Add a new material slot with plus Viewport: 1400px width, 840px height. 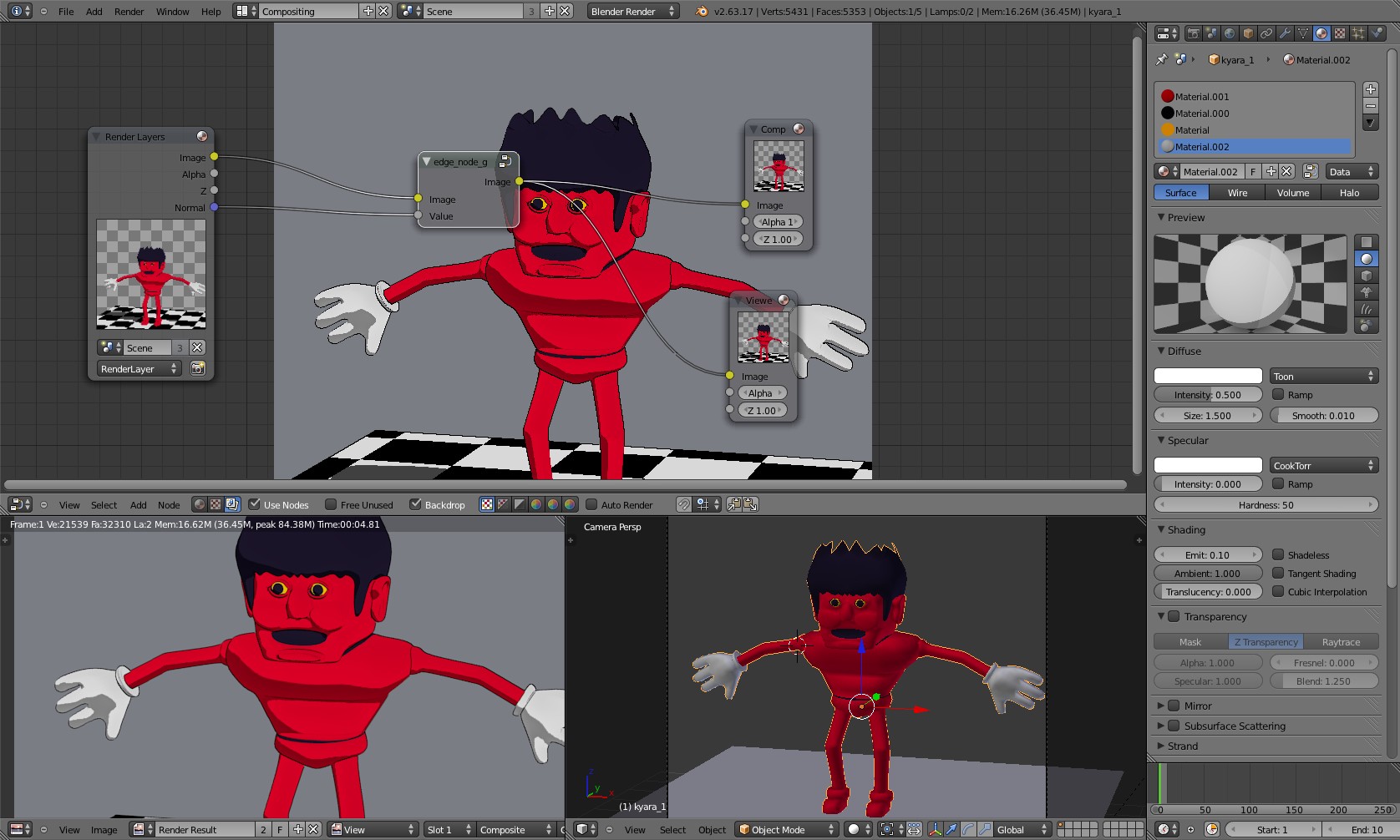1370,89
